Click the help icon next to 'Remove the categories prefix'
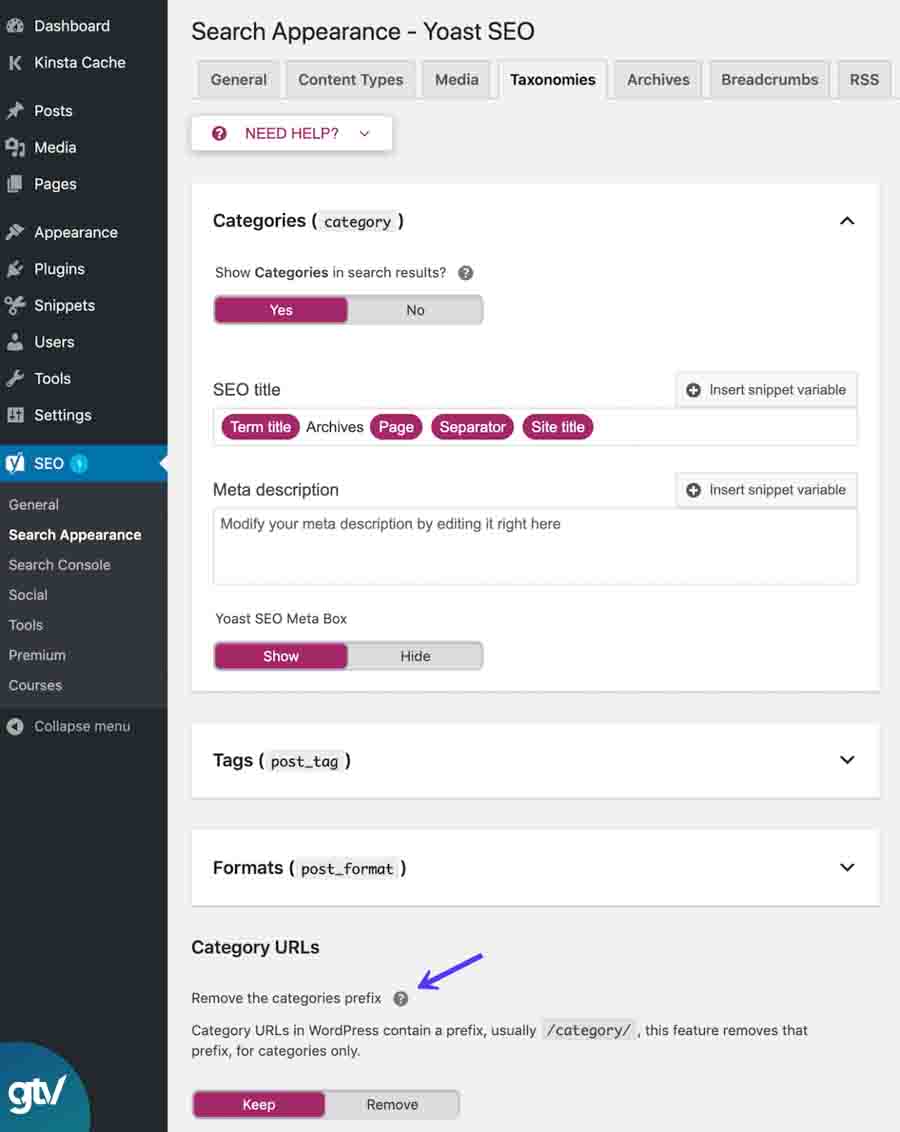 (401, 998)
